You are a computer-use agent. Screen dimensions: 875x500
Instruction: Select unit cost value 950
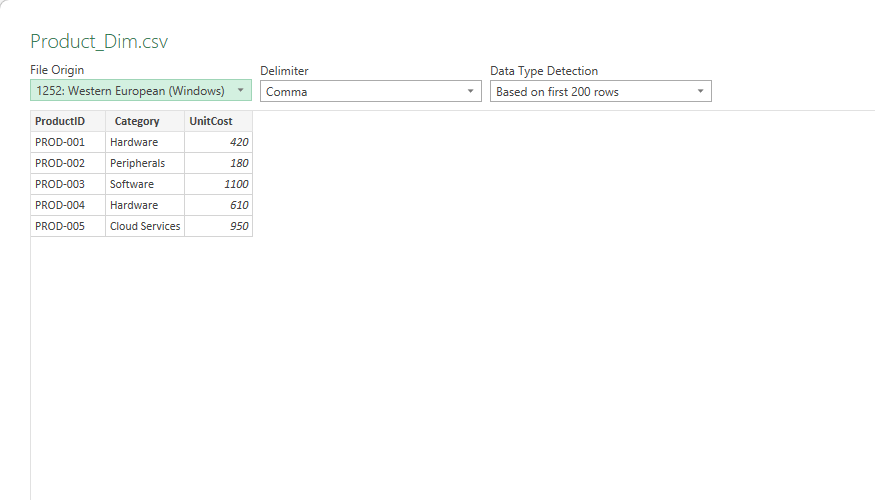pyautogui.click(x=219, y=227)
